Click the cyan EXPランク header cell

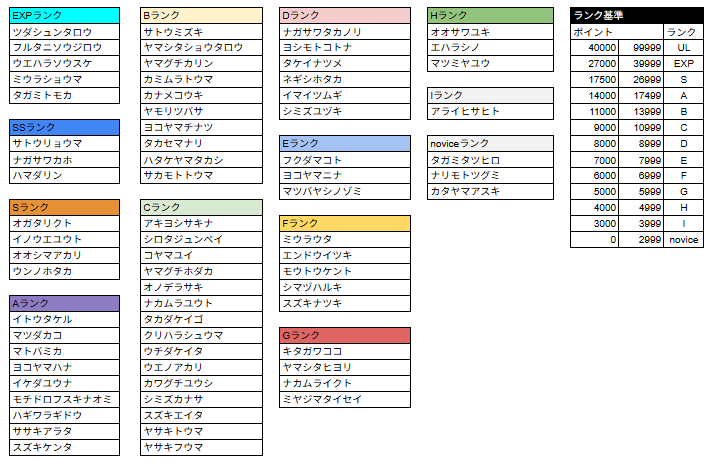[64, 16]
